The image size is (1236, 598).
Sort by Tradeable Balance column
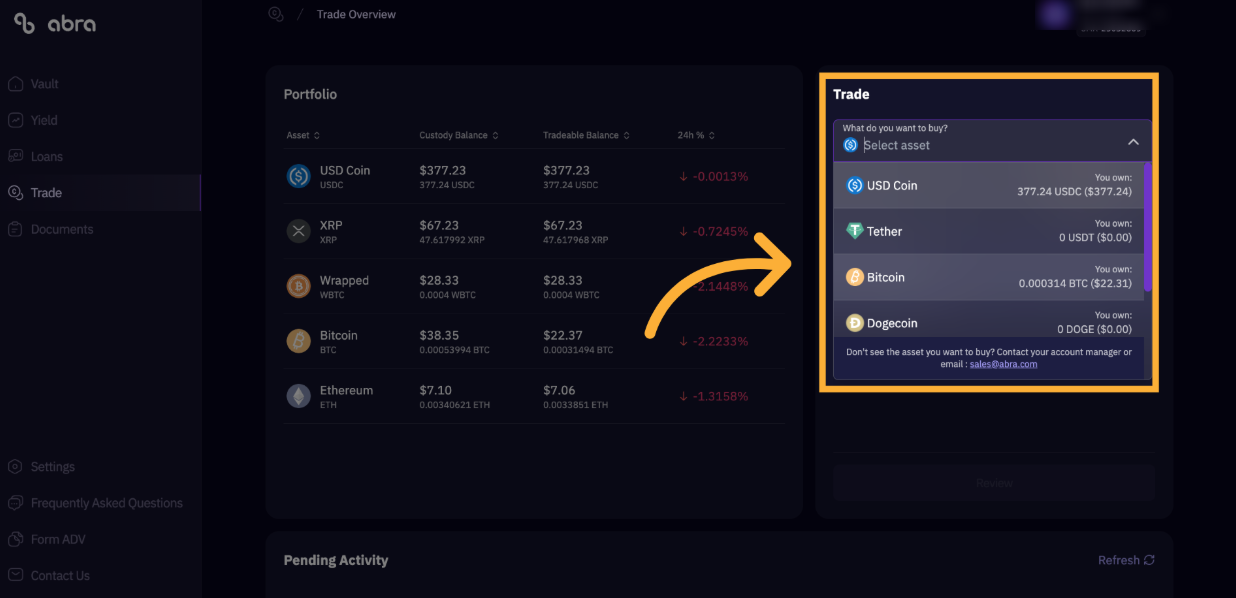tap(587, 135)
